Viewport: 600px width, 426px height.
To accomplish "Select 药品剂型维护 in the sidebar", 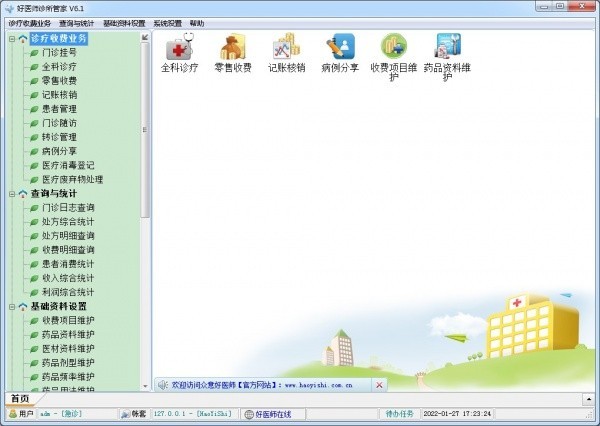I will pos(68,363).
